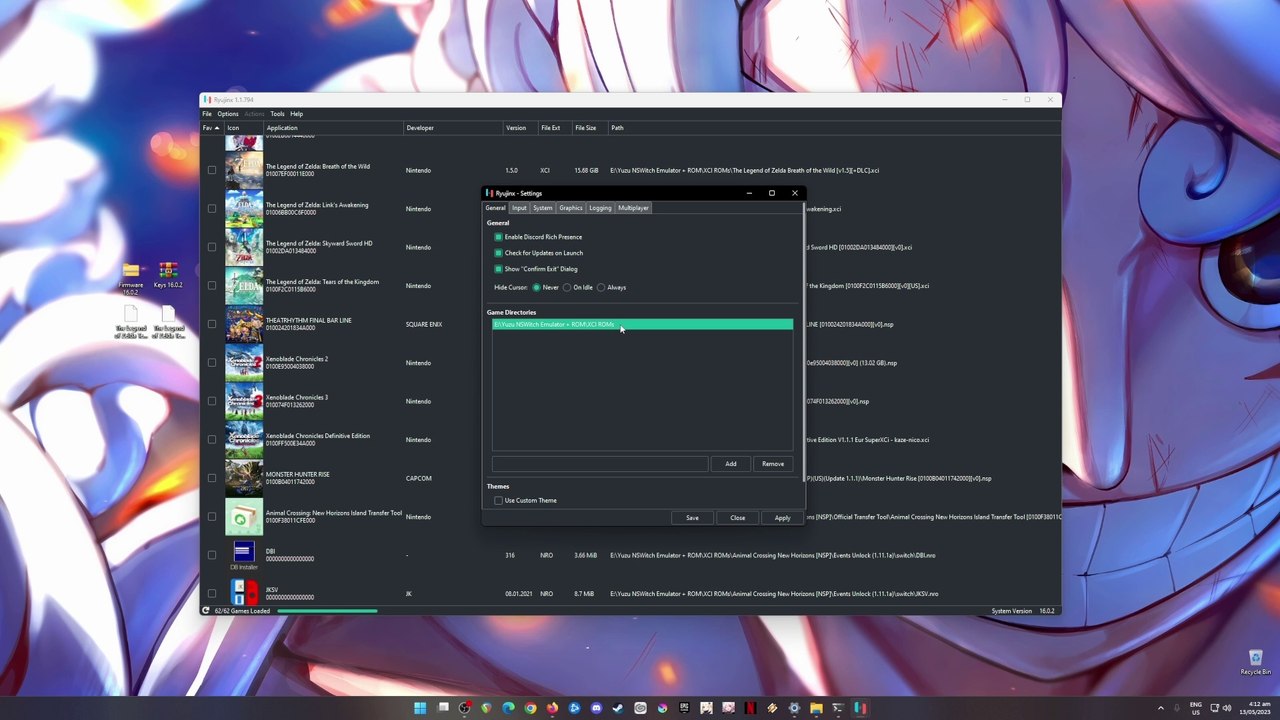Click Tears of the Kingdom cover icon
The image size is (1280, 720).
point(243,286)
